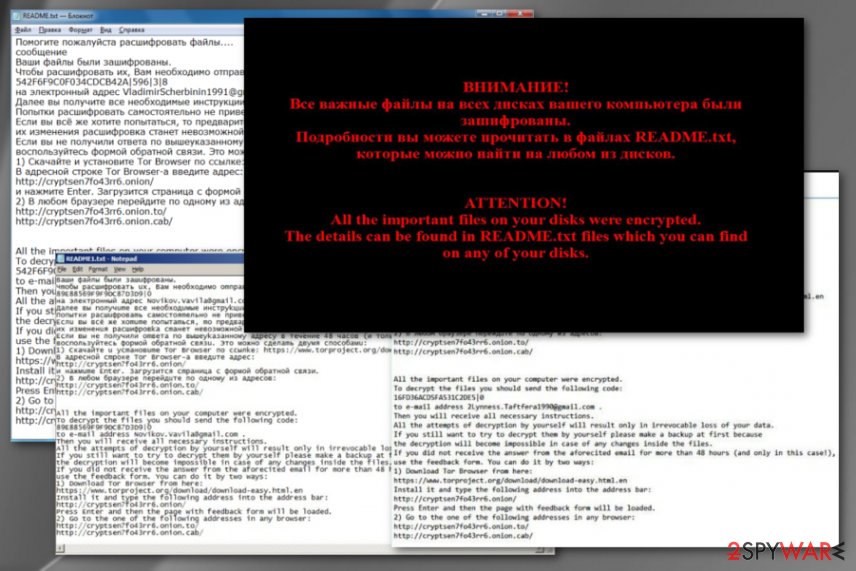Viewport: 856px width, 571px height.
Task: Click red line 'on any of your disks.'
Action: [x=516, y=253]
